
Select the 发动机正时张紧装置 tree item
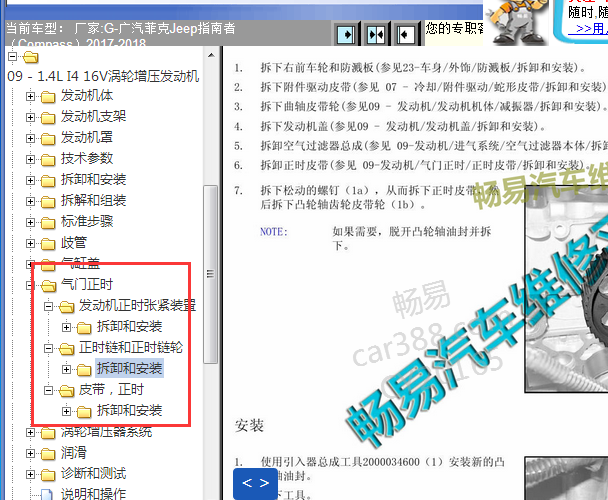click(x=137, y=305)
